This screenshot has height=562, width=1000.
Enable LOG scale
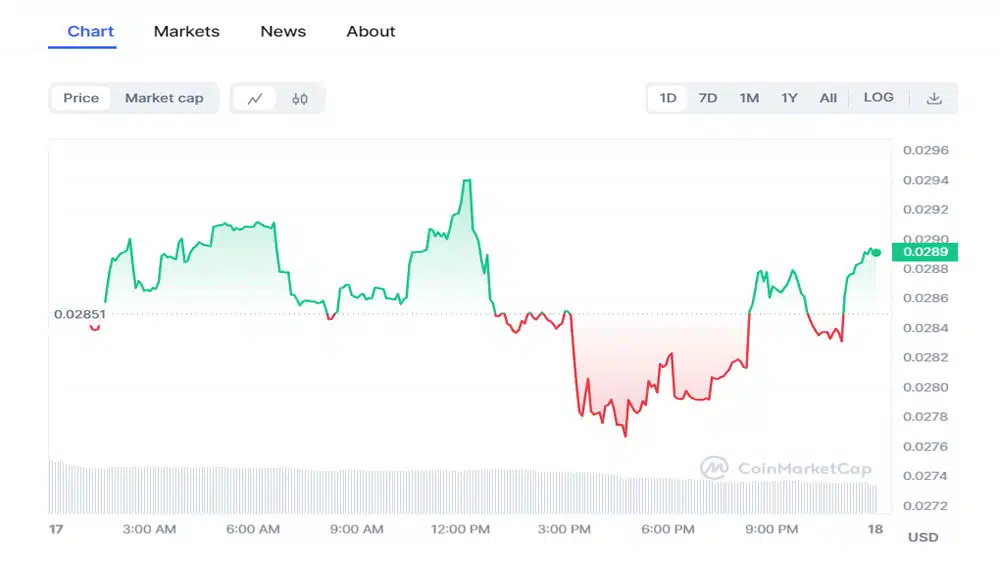[878, 98]
